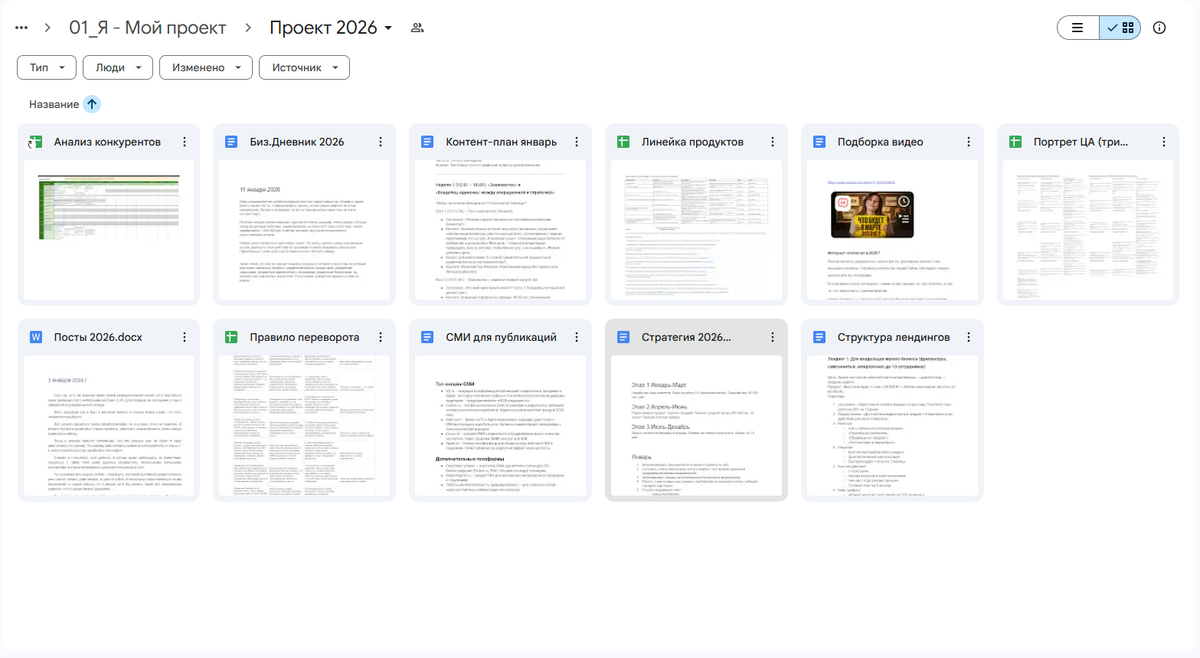Open the Проект 2026 folder dropdown menu
This screenshot has height=658, width=1200.
388,28
